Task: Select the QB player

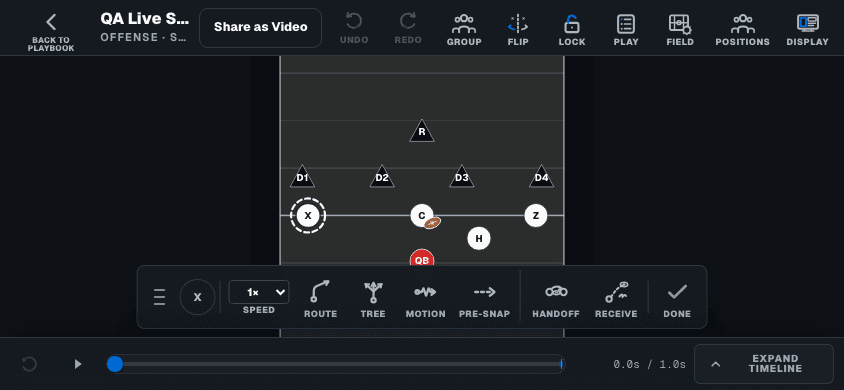Action: [x=422, y=258]
